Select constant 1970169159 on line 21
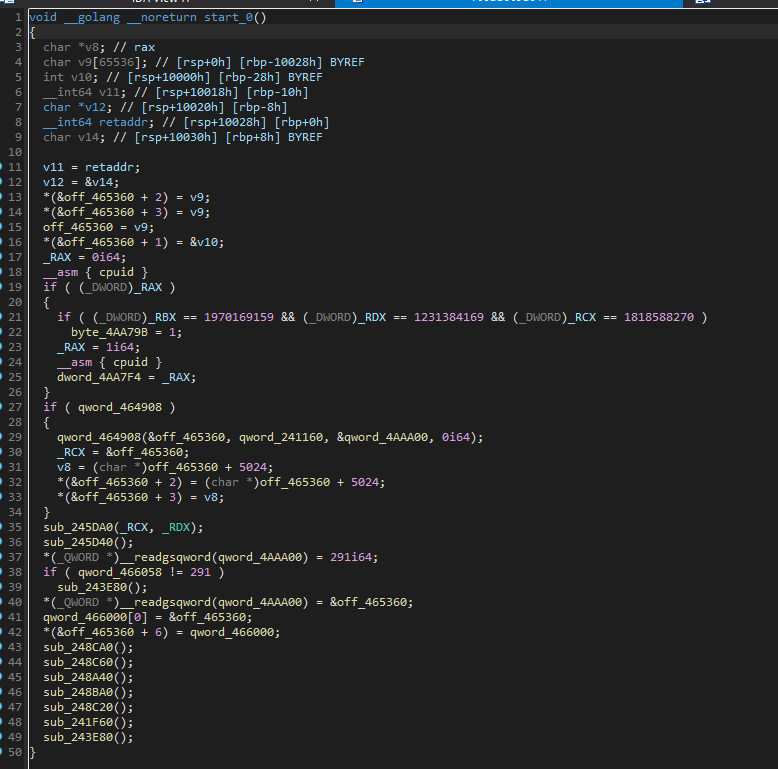Screen dimensions: 778x769 237,317
